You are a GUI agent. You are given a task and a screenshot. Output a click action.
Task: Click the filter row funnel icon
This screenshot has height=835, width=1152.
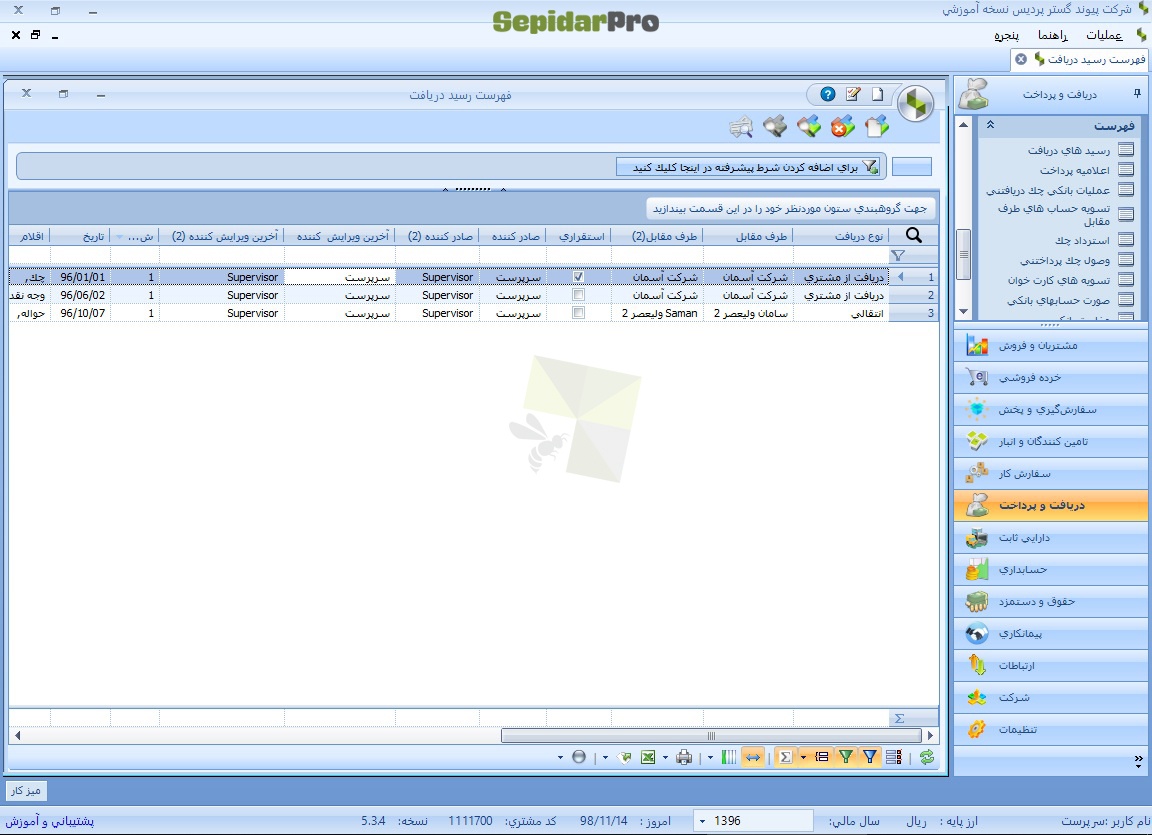pos(898,256)
